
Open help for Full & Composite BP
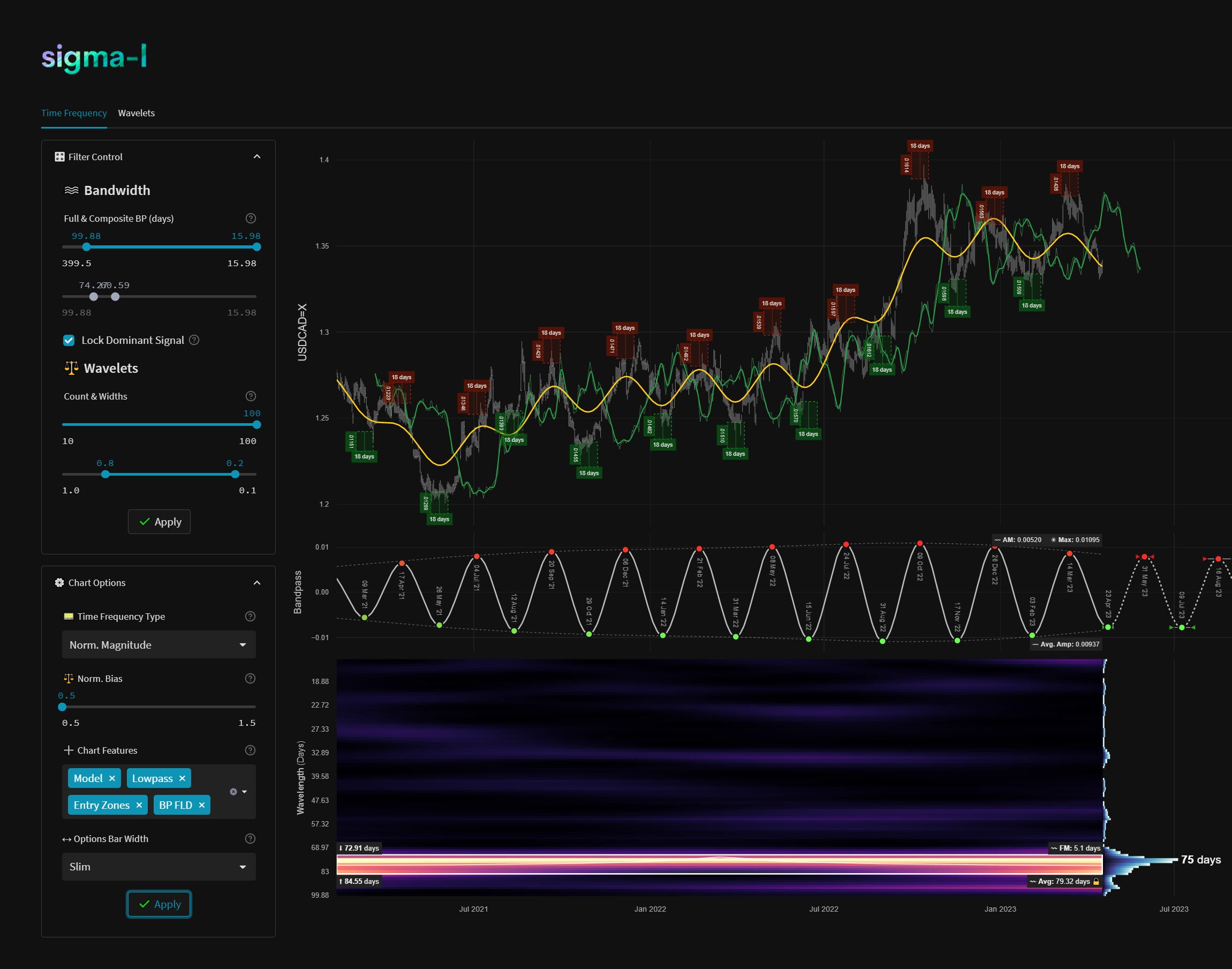pyautogui.click(x=251, y=219)
